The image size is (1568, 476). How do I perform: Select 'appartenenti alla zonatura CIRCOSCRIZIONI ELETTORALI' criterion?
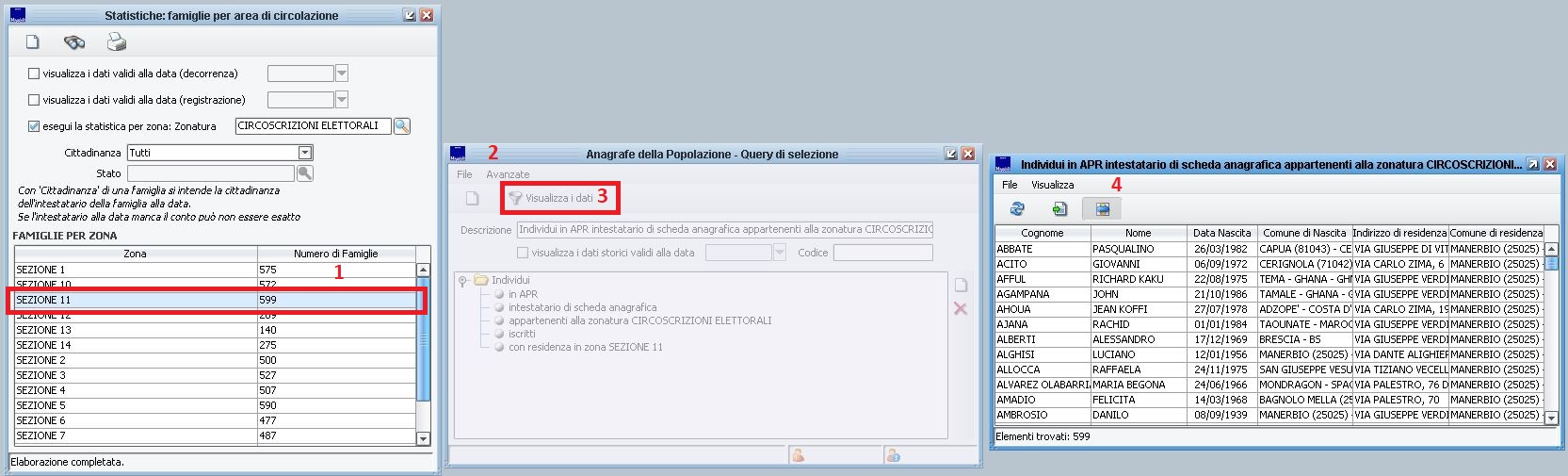[x=639, y=320]
